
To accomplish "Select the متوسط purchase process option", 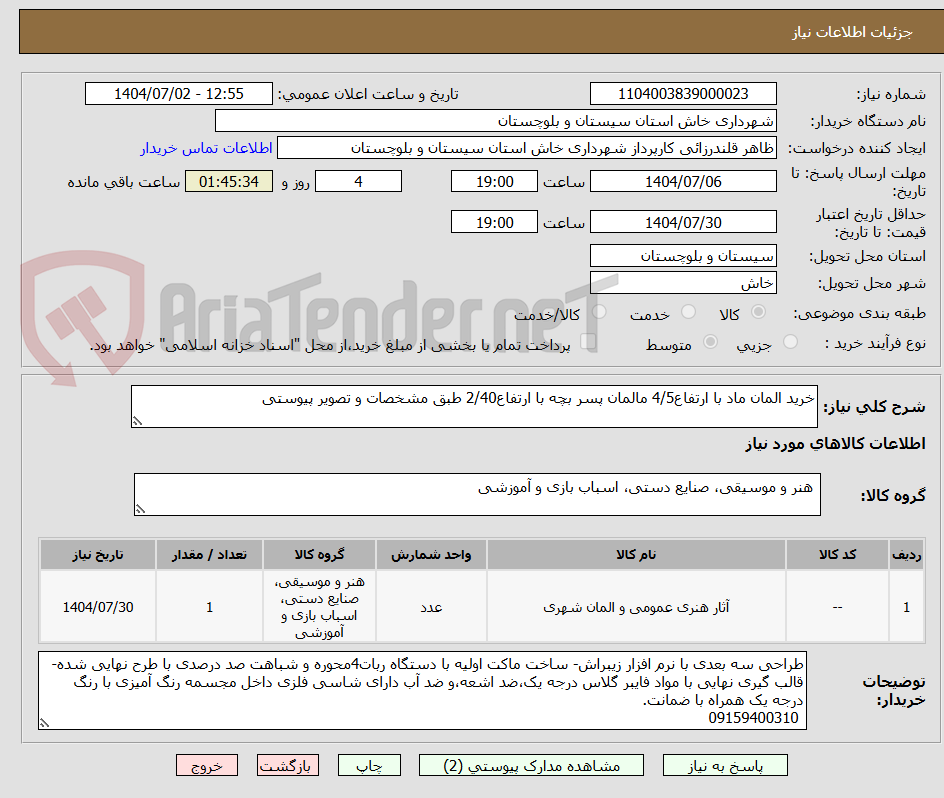I will (712, 340).
